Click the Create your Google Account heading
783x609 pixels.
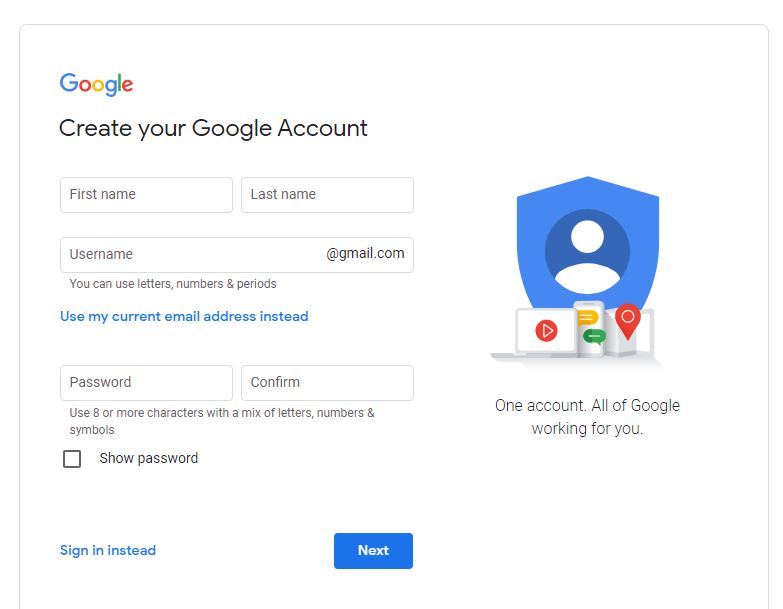[213, 128]
